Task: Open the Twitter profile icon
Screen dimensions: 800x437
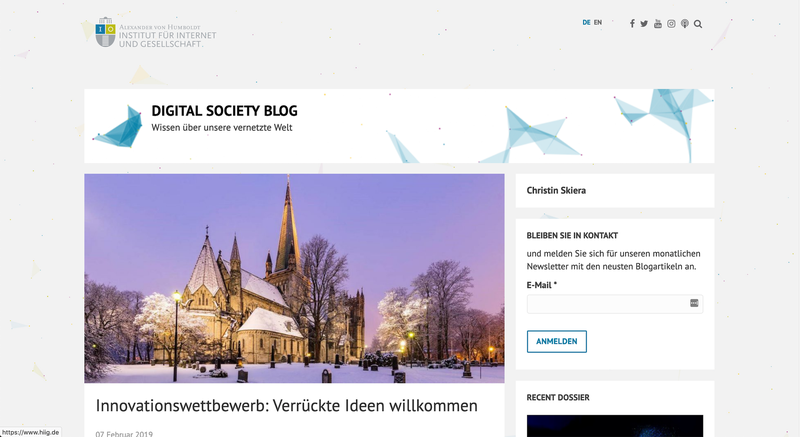Action: 644,23
